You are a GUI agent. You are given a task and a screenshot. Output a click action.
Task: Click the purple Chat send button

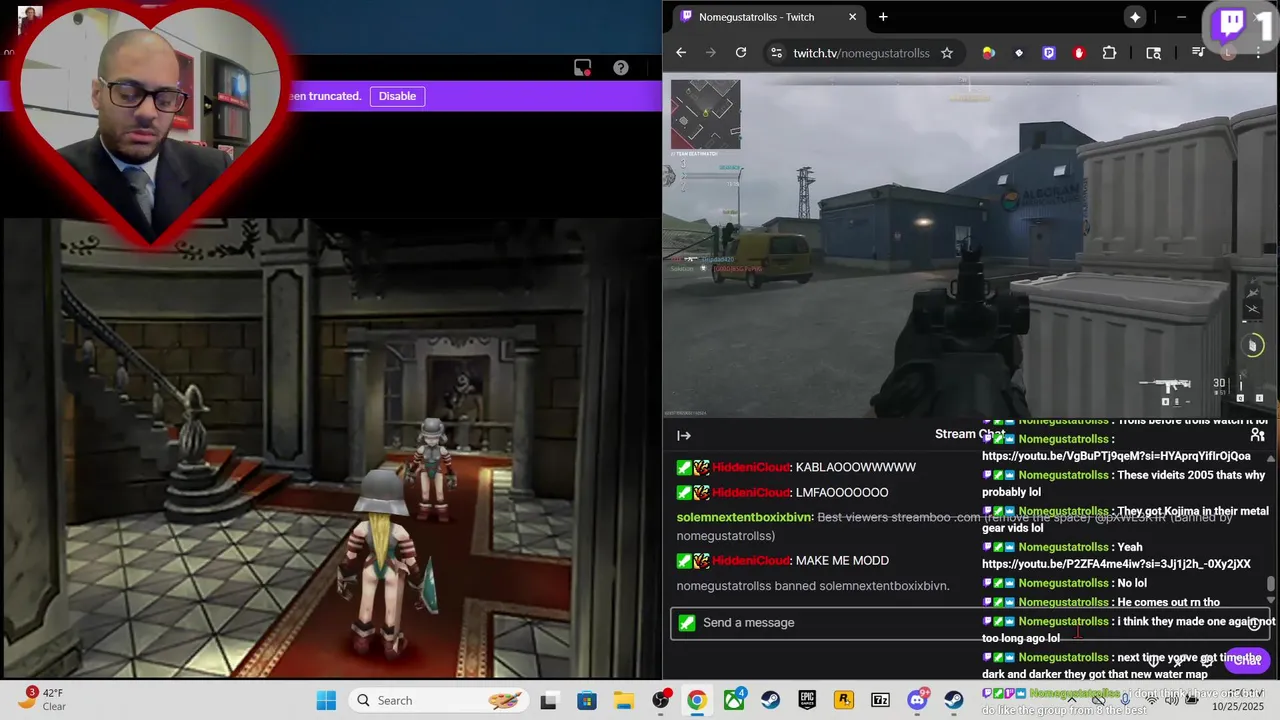(1246, 659)
